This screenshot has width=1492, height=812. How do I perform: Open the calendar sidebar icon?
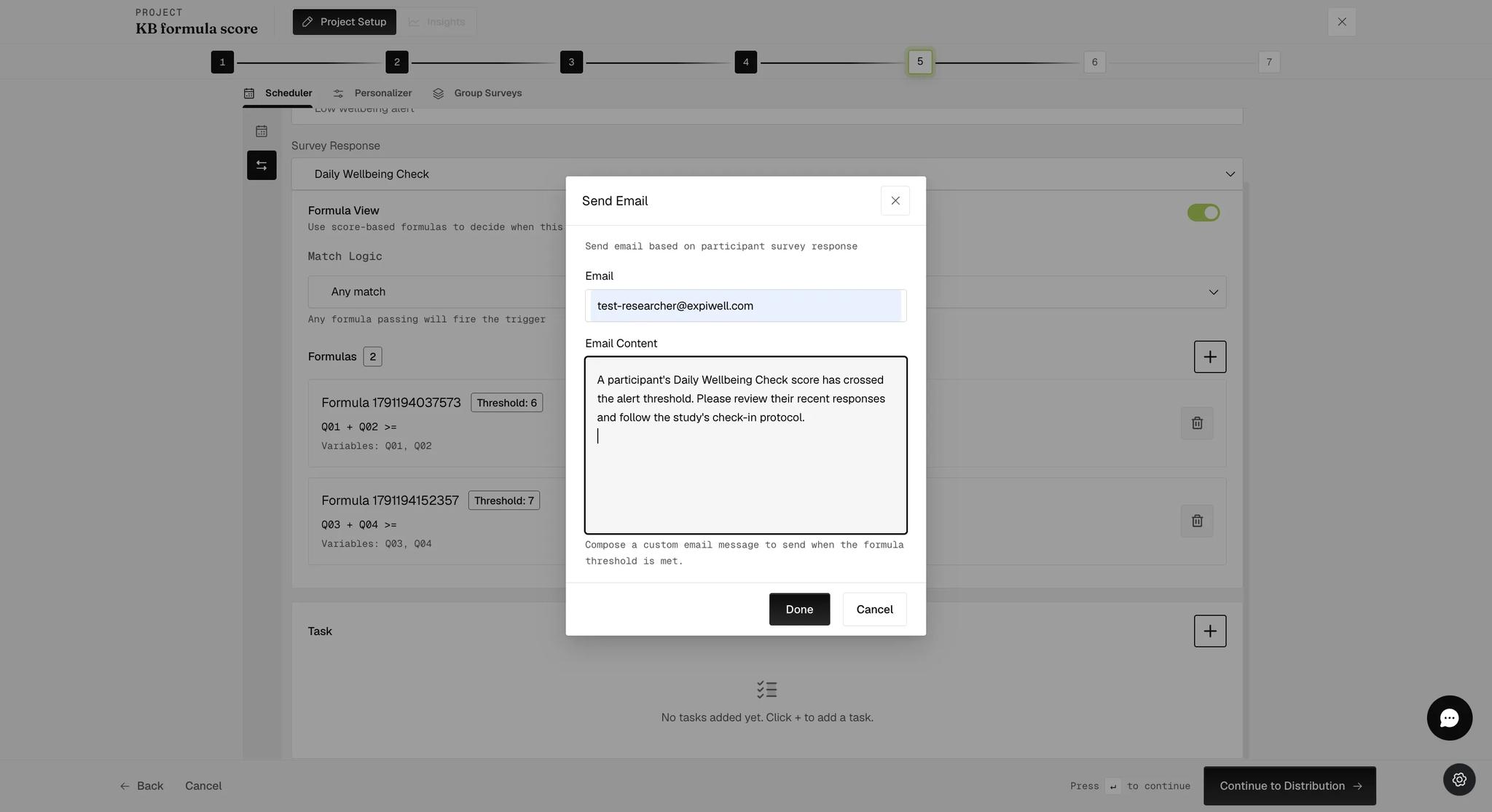[262, 131]
